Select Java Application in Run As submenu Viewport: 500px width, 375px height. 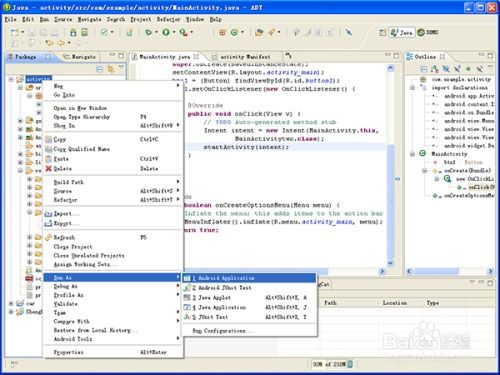(x=249, y=307)
